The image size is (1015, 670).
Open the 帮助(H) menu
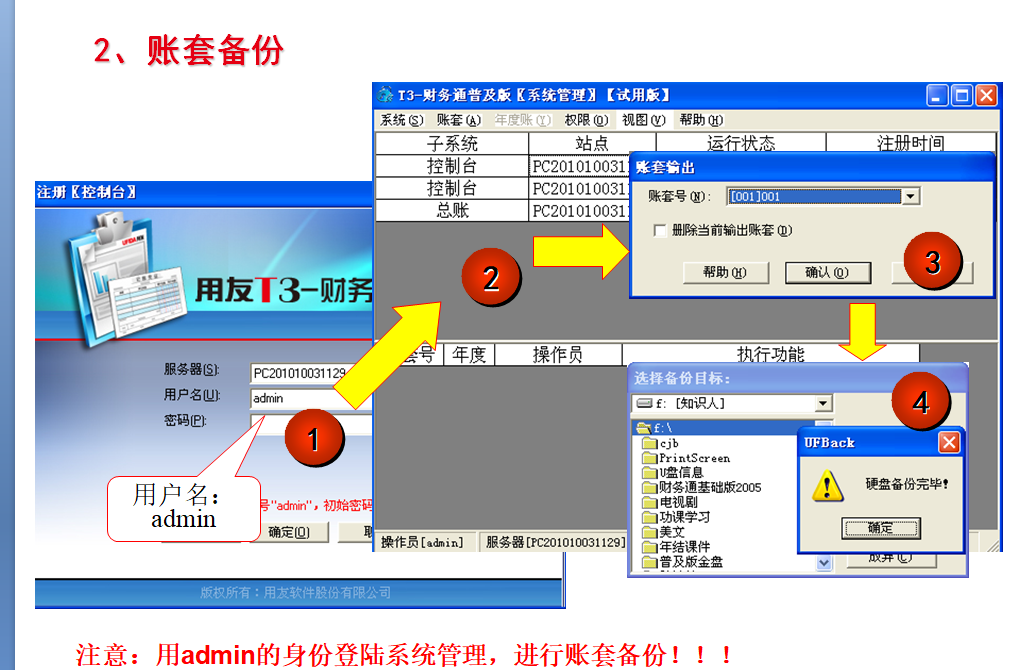pos(701,120)
